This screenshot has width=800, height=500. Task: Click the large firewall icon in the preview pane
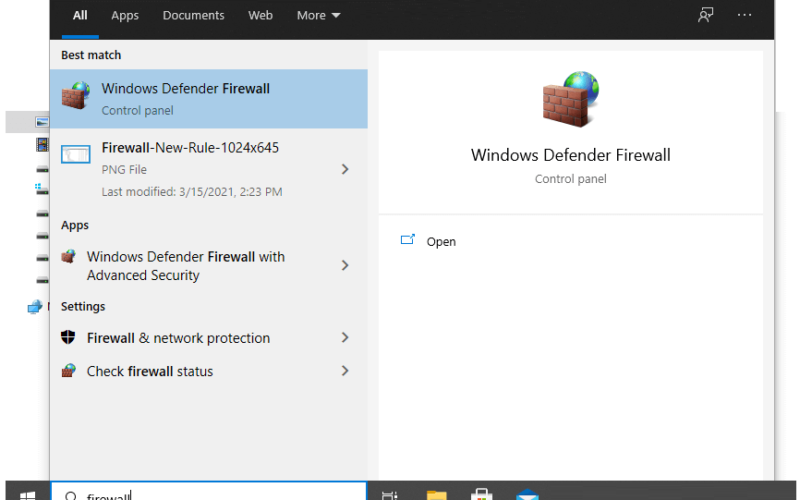(x=570, y=99)
